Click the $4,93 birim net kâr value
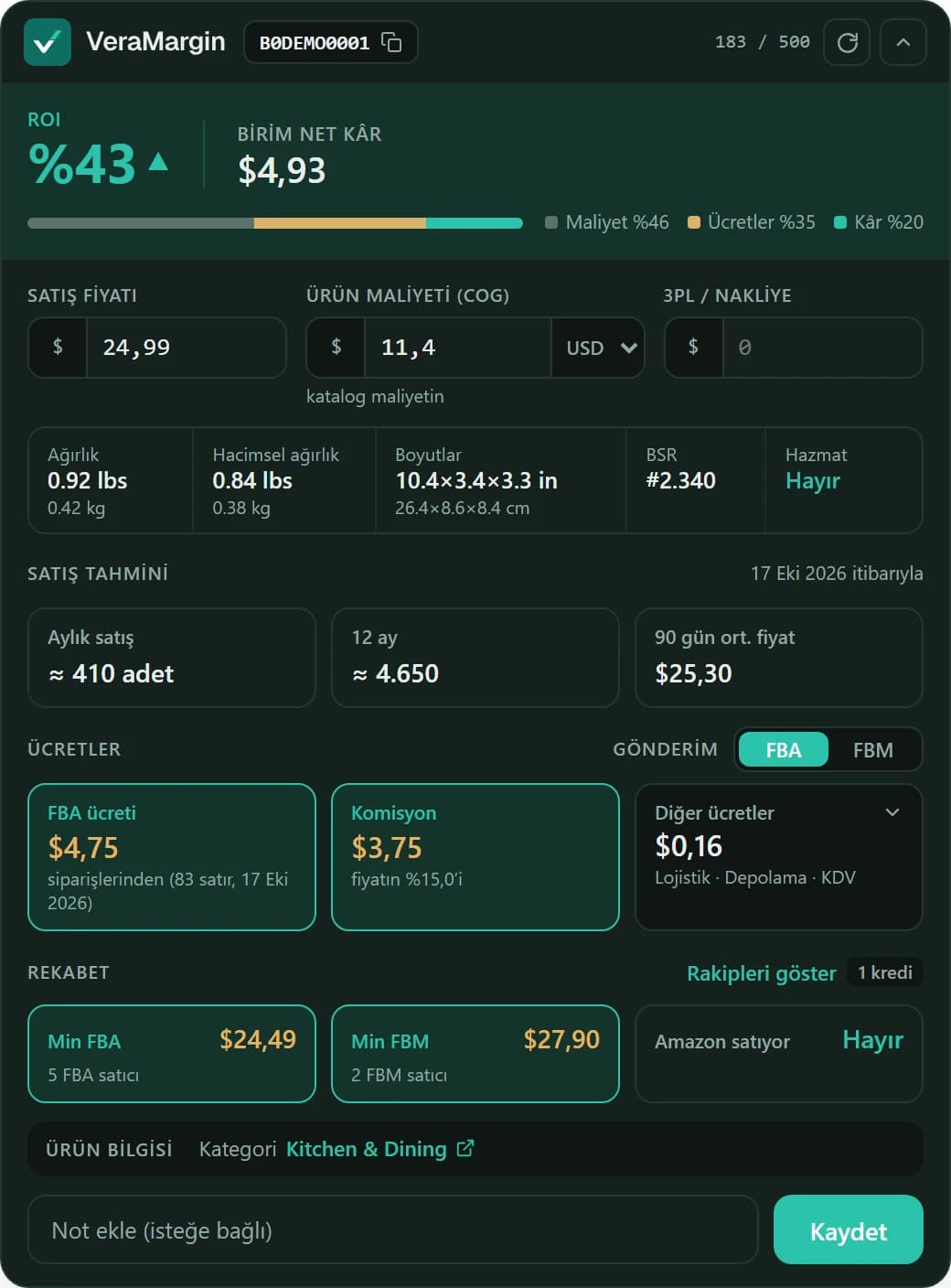 tap(282, 171)
